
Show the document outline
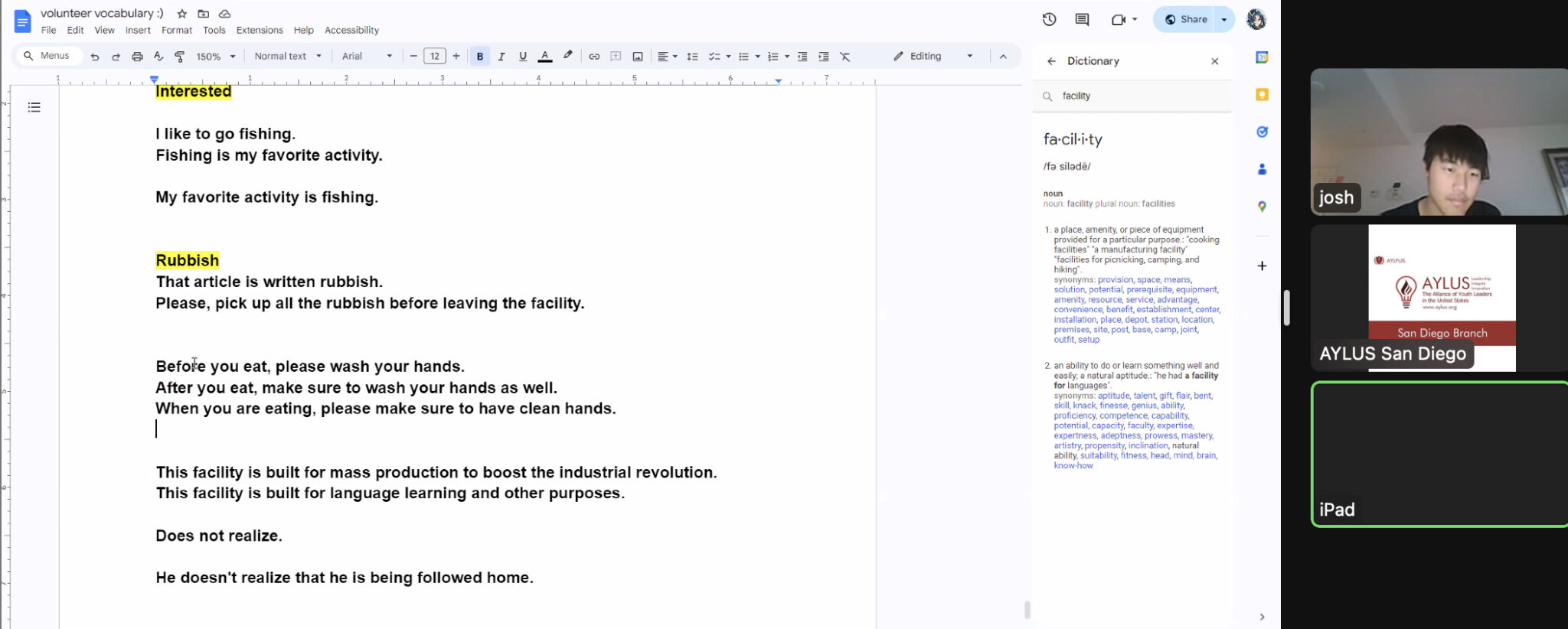tap(34, 107)
